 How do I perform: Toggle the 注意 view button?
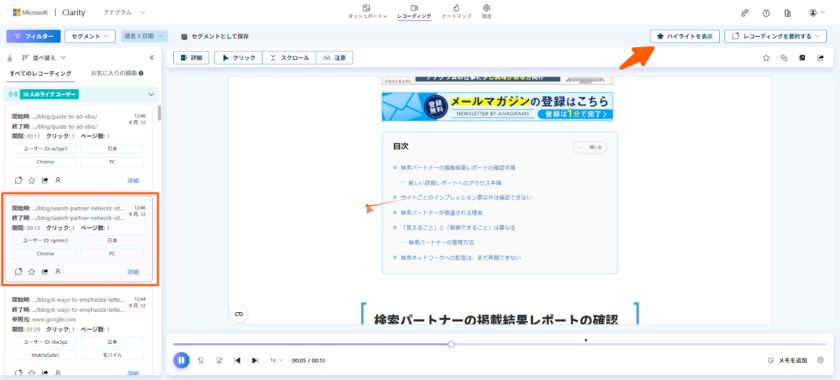pos(334,58)
